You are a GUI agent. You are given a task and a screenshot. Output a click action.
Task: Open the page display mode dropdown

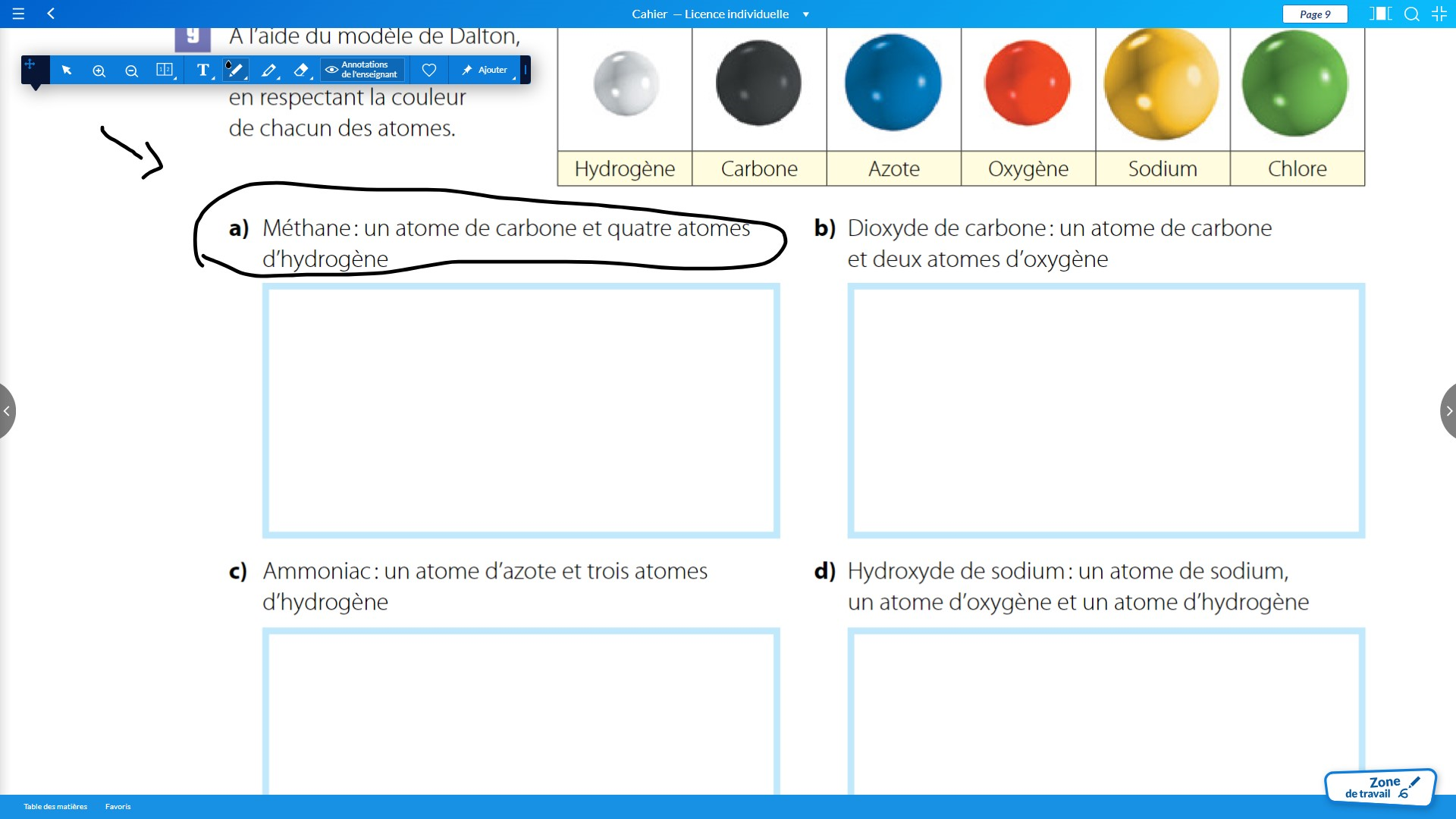pos(165,71)
